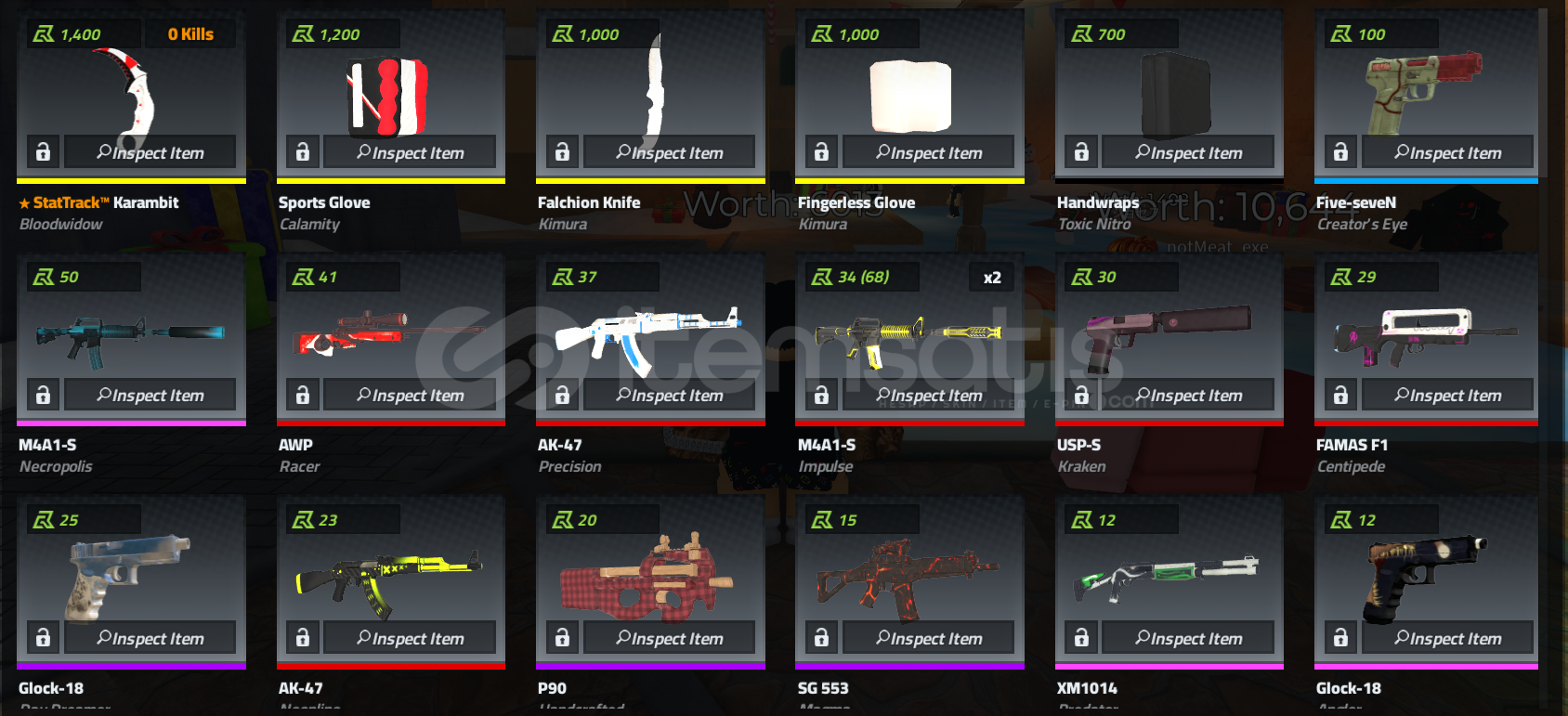This screenshot has width=1568, height=716.
Task: Inspect the StatTrack Karambit Bloodwidow
Action: [150, 151]
